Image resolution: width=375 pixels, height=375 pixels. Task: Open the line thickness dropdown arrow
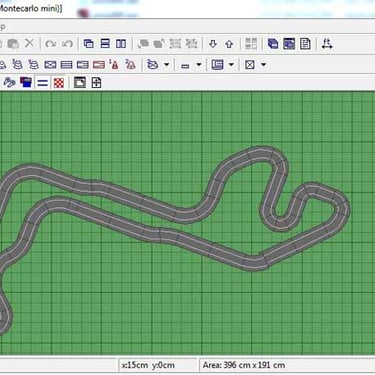click(199, 64)
